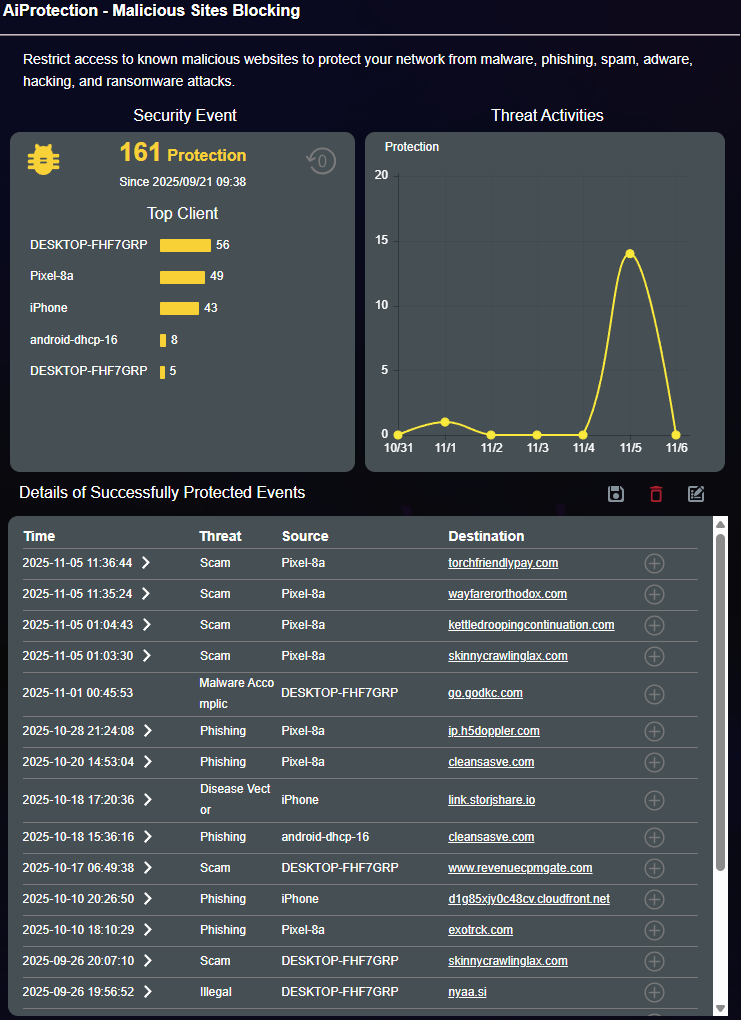The image size is (741, 1020).
Task: Open the wayfarerorthodox.com destination link
Action: tap(507, 594)
